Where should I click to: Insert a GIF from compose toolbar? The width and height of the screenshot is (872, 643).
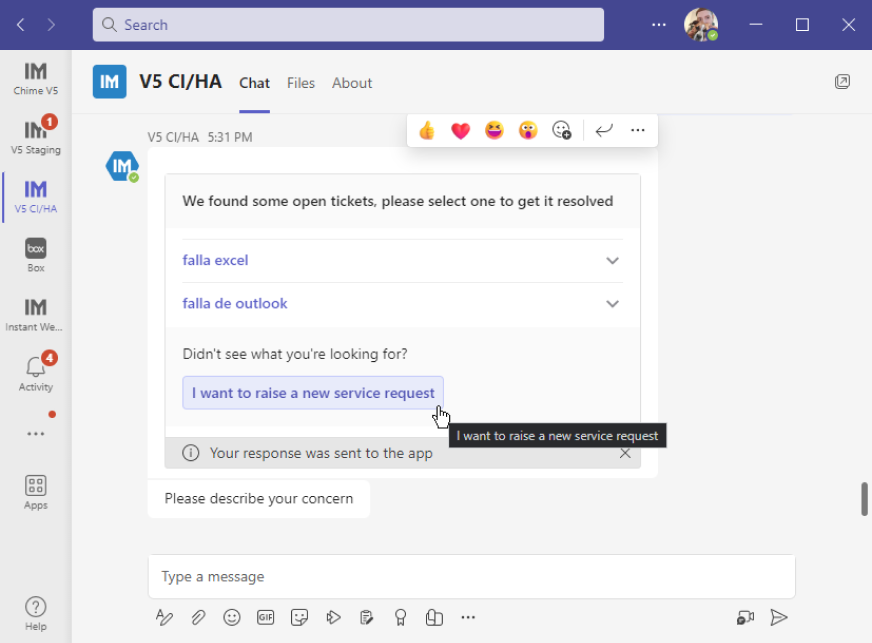(x=265, y=617)
